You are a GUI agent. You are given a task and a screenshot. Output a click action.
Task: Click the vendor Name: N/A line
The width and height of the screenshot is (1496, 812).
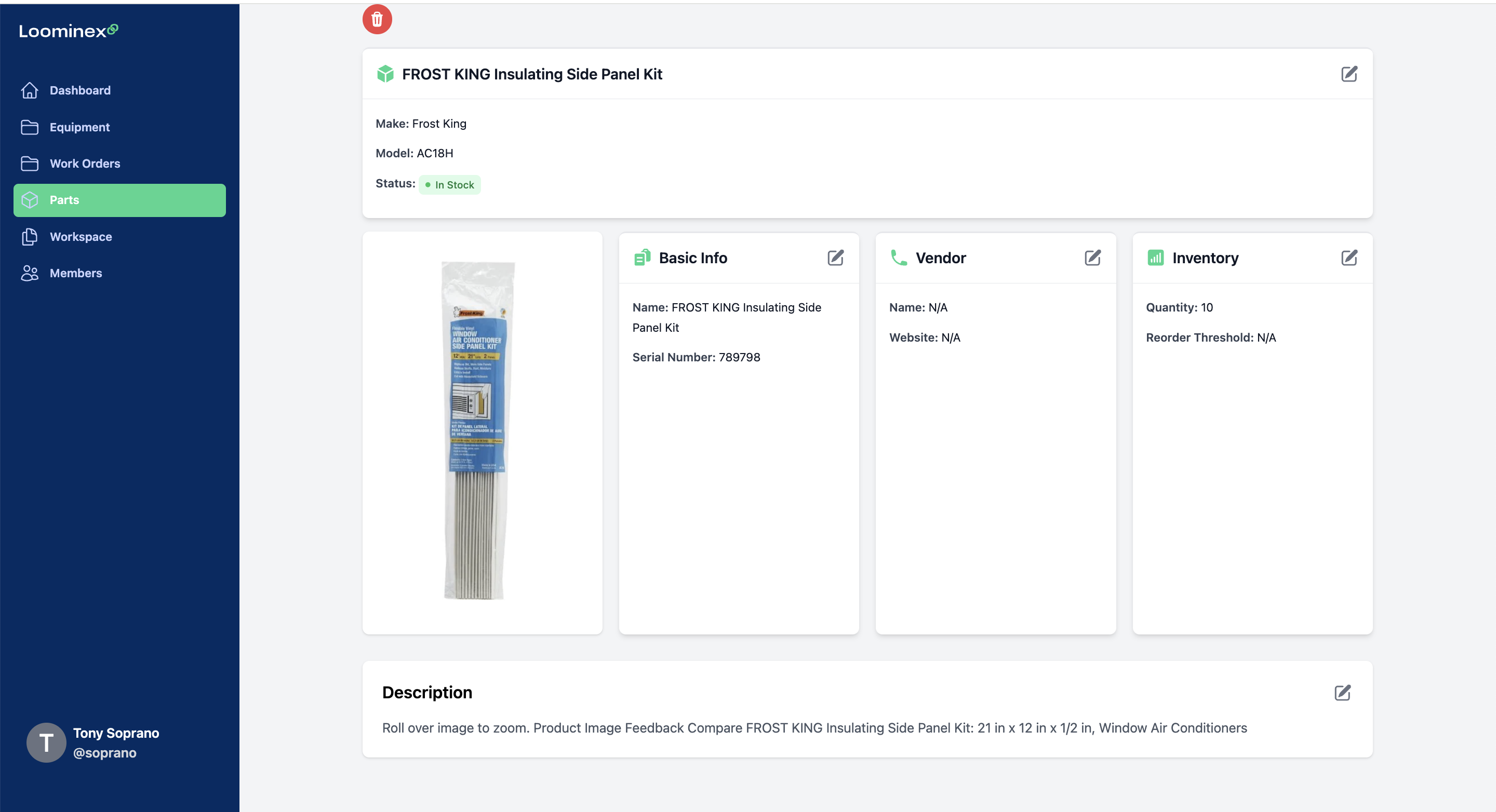click(918, 308)
